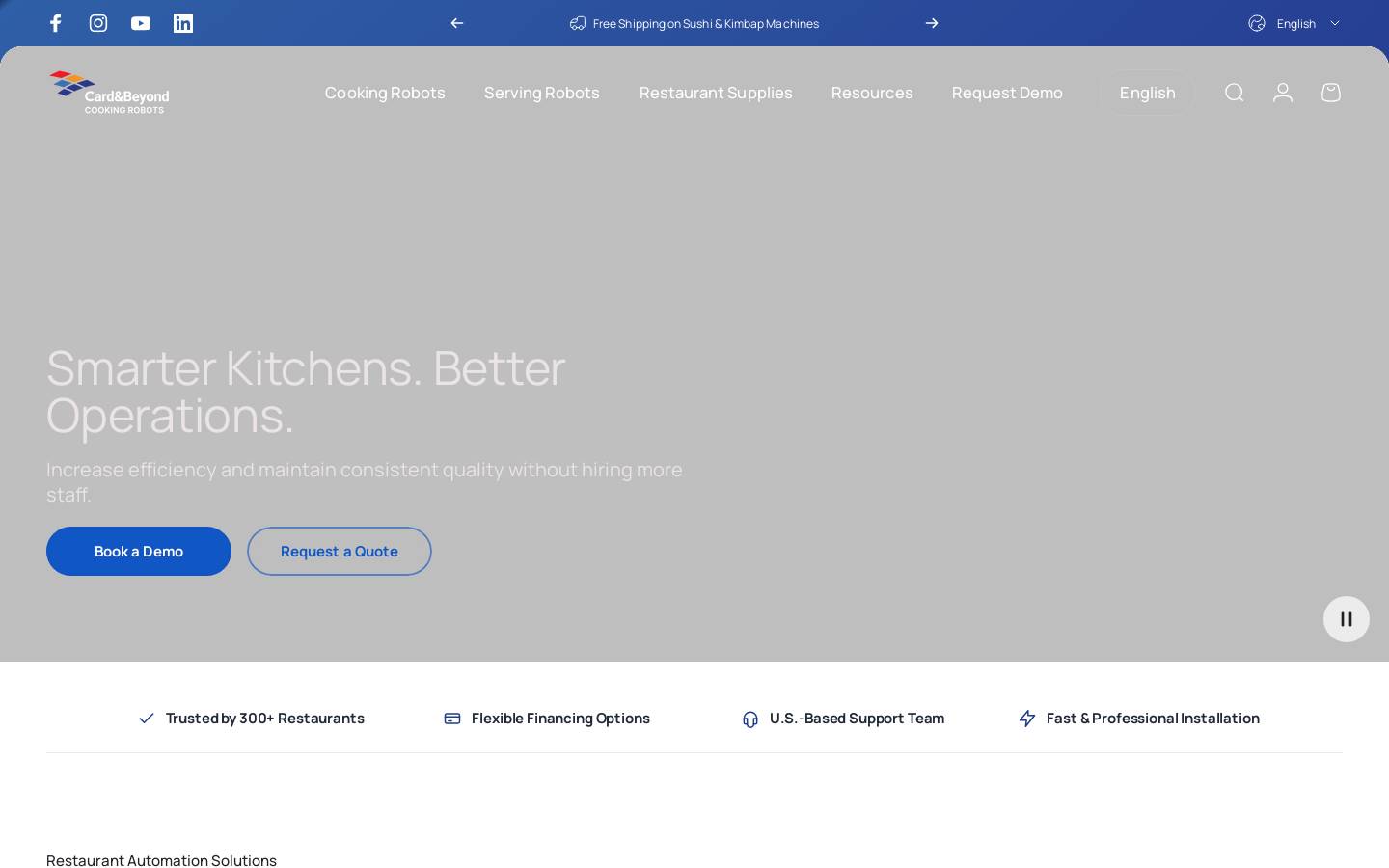The image size is (1389, 868).
Task: Open the Facebook social link
Action: (56, 23)
